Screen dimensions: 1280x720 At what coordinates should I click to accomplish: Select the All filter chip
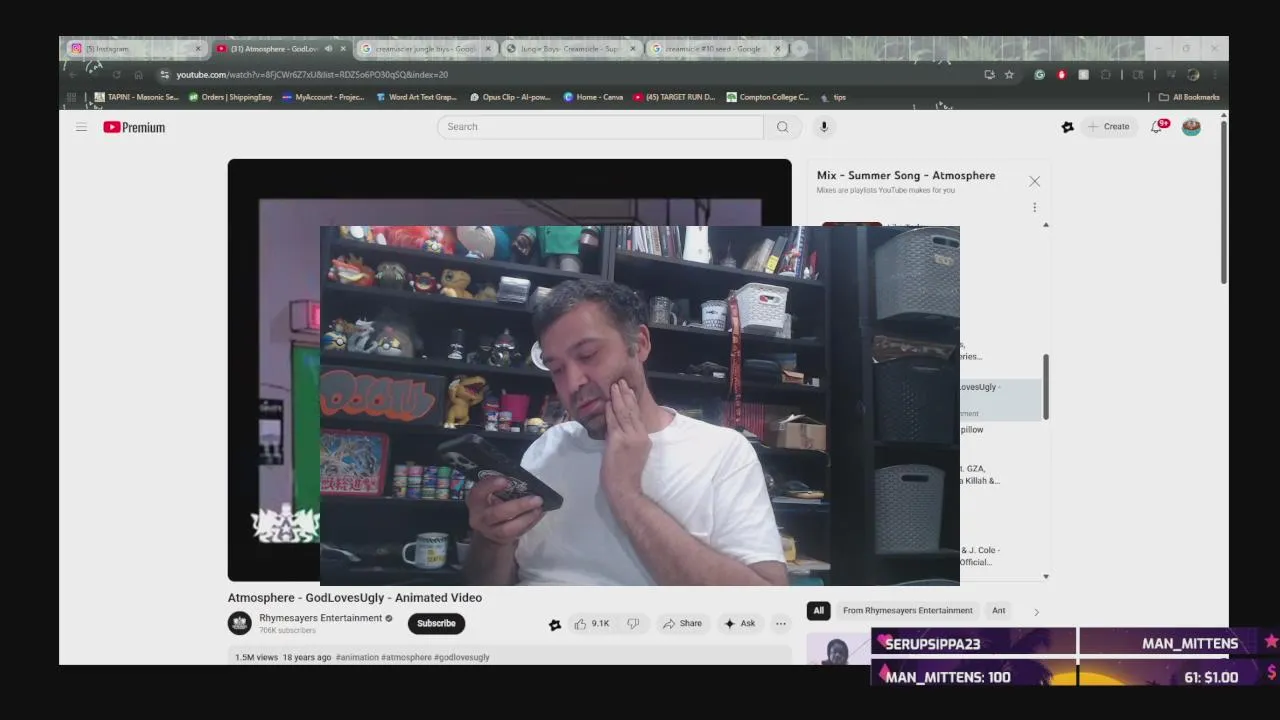click(x=818, y=610)
